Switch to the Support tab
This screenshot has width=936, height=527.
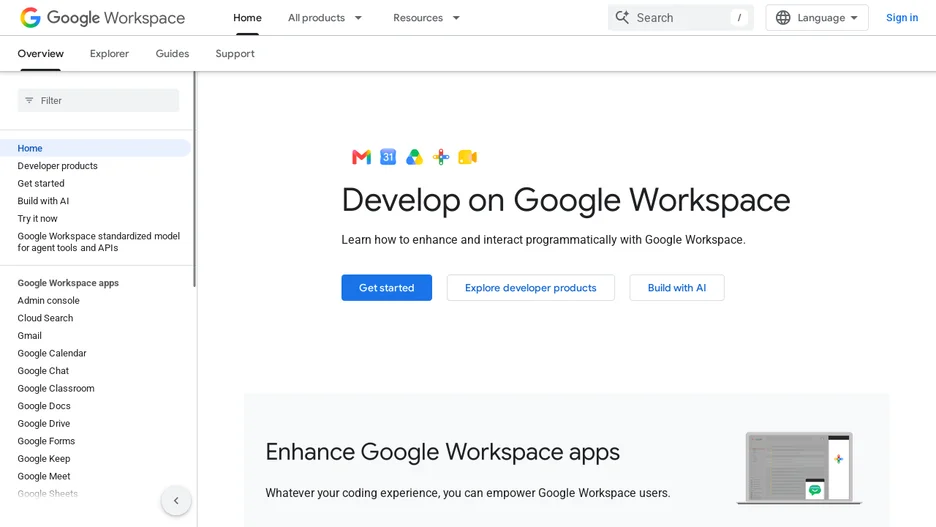tap(235, 54)
